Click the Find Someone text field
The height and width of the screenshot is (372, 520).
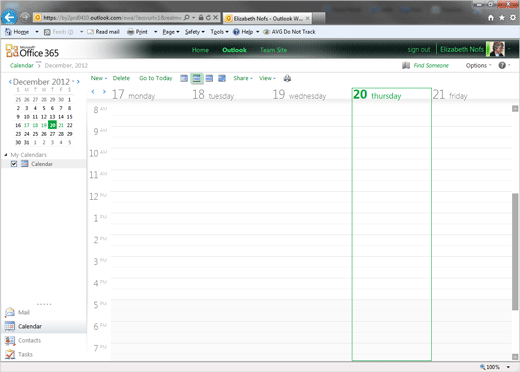(x=431, y=65)
